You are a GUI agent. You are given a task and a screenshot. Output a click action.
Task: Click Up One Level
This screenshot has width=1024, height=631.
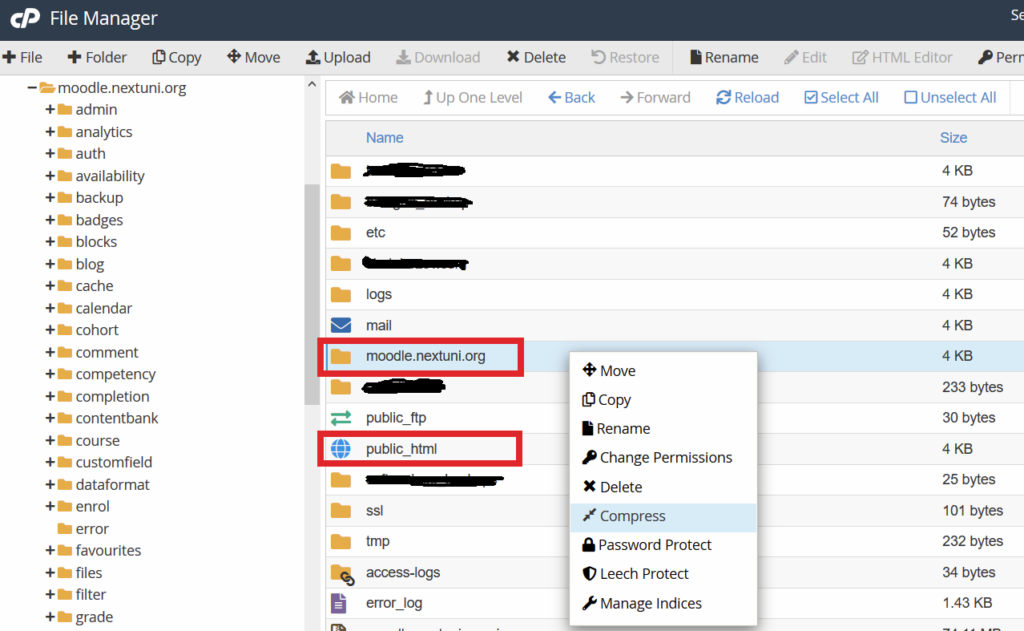[x=472, y=97]
